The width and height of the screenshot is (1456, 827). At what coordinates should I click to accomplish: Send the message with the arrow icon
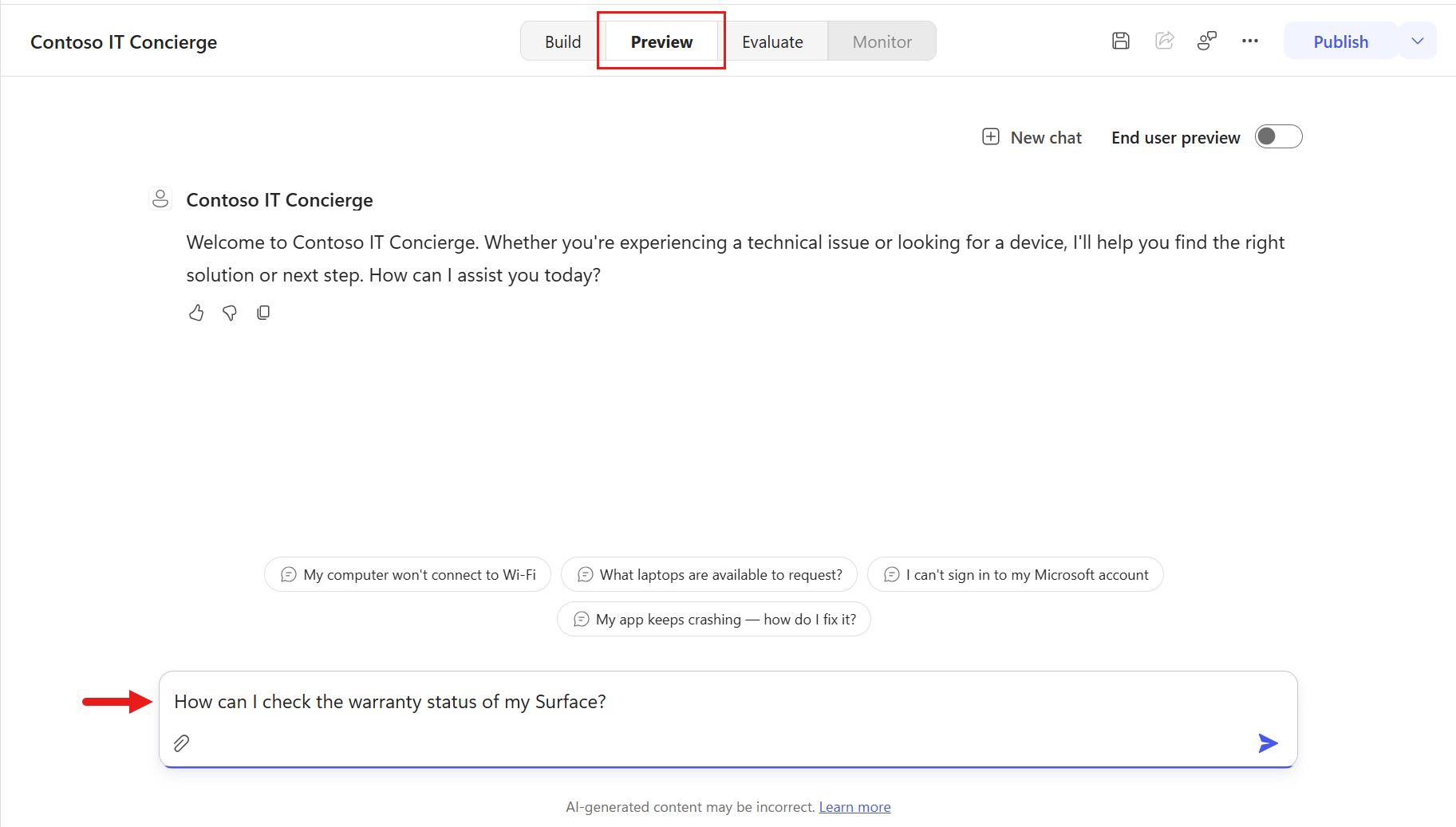[x=1268, y=743]
